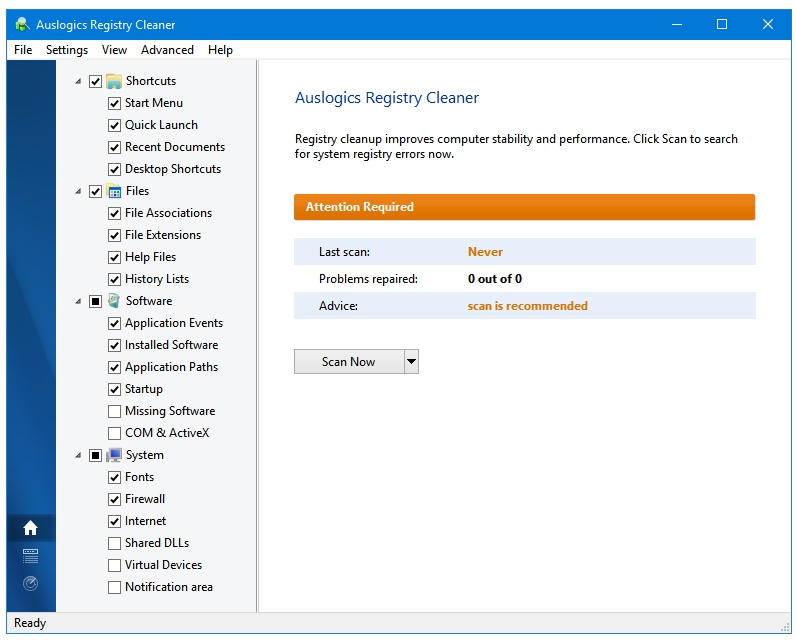
Task: Open the Home view in sidebar
Action: (x=30, y=528)
